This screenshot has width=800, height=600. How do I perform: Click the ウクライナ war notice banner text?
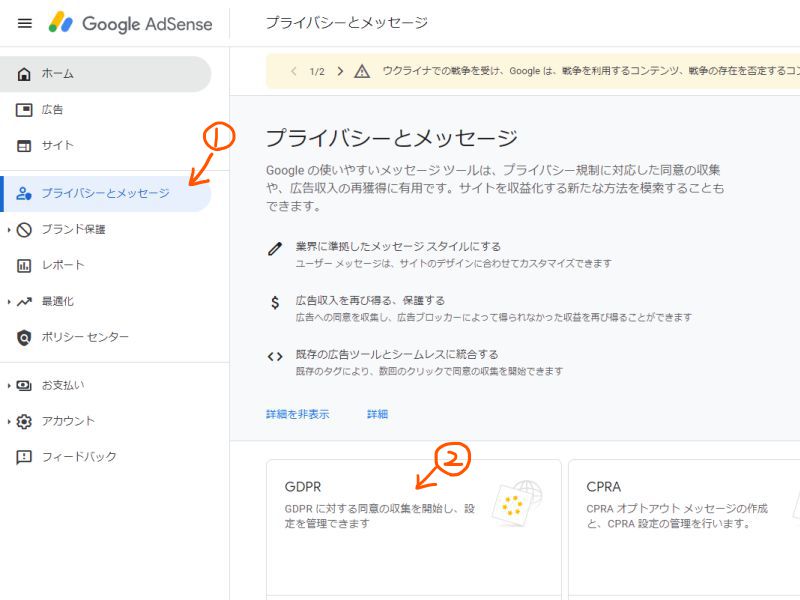click(x=591, y=71)
